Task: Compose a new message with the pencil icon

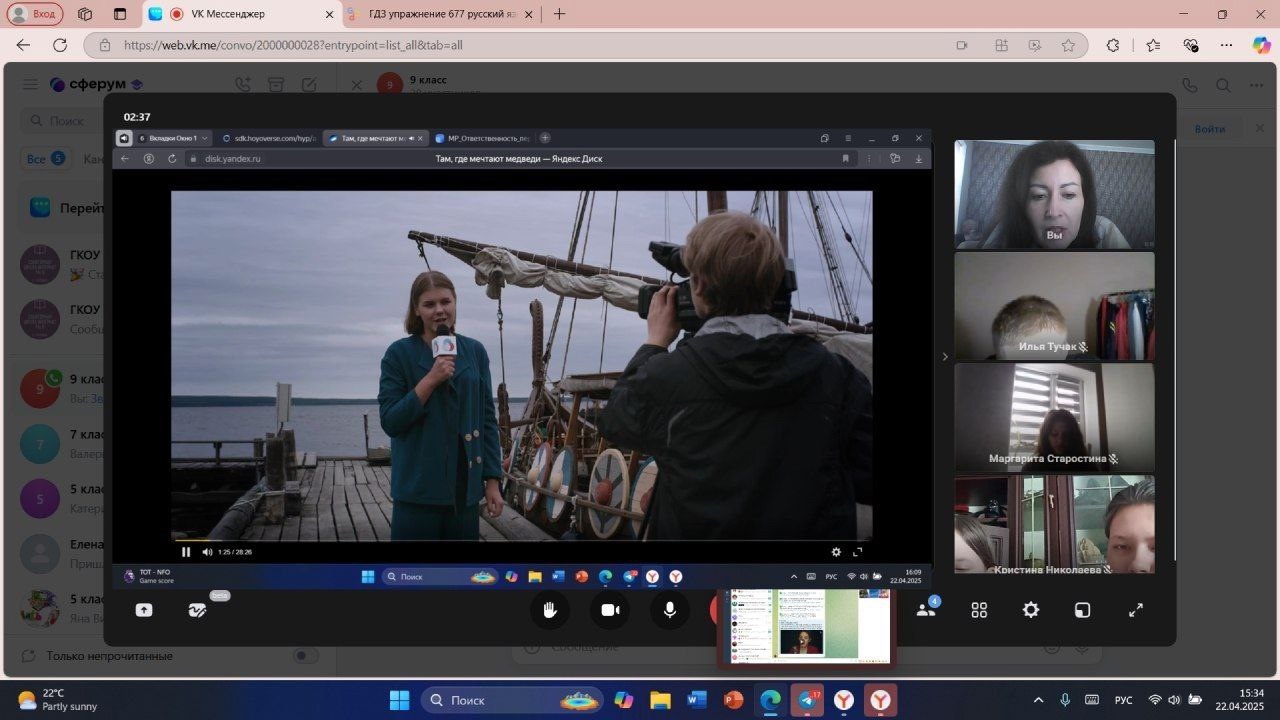Action: tap(309, 85)
